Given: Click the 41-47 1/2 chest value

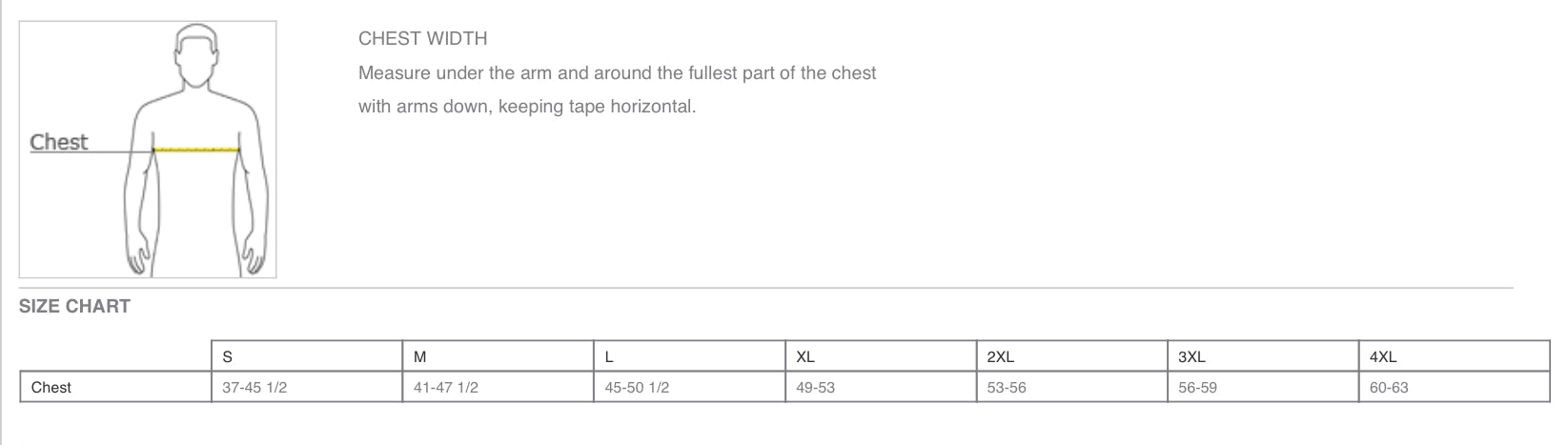Looking at the screenshot, I should point(446,388).
